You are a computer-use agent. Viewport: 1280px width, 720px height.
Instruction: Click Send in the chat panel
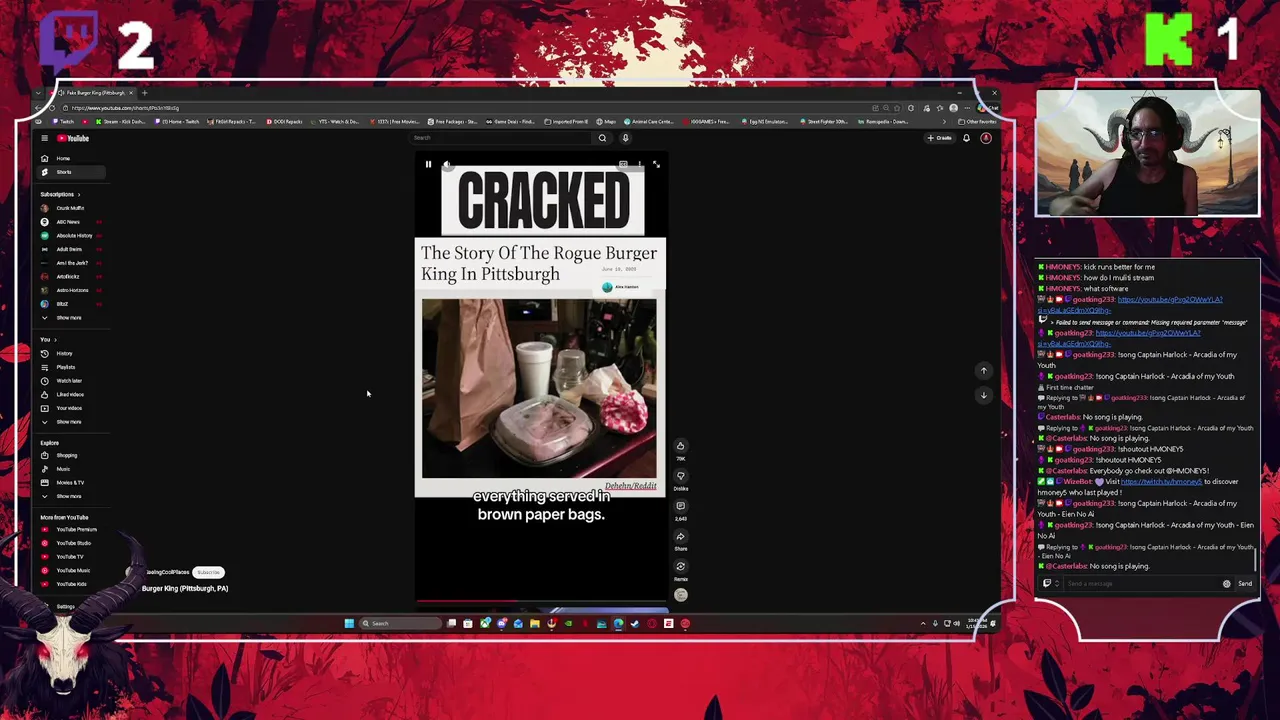[1245, 584]
